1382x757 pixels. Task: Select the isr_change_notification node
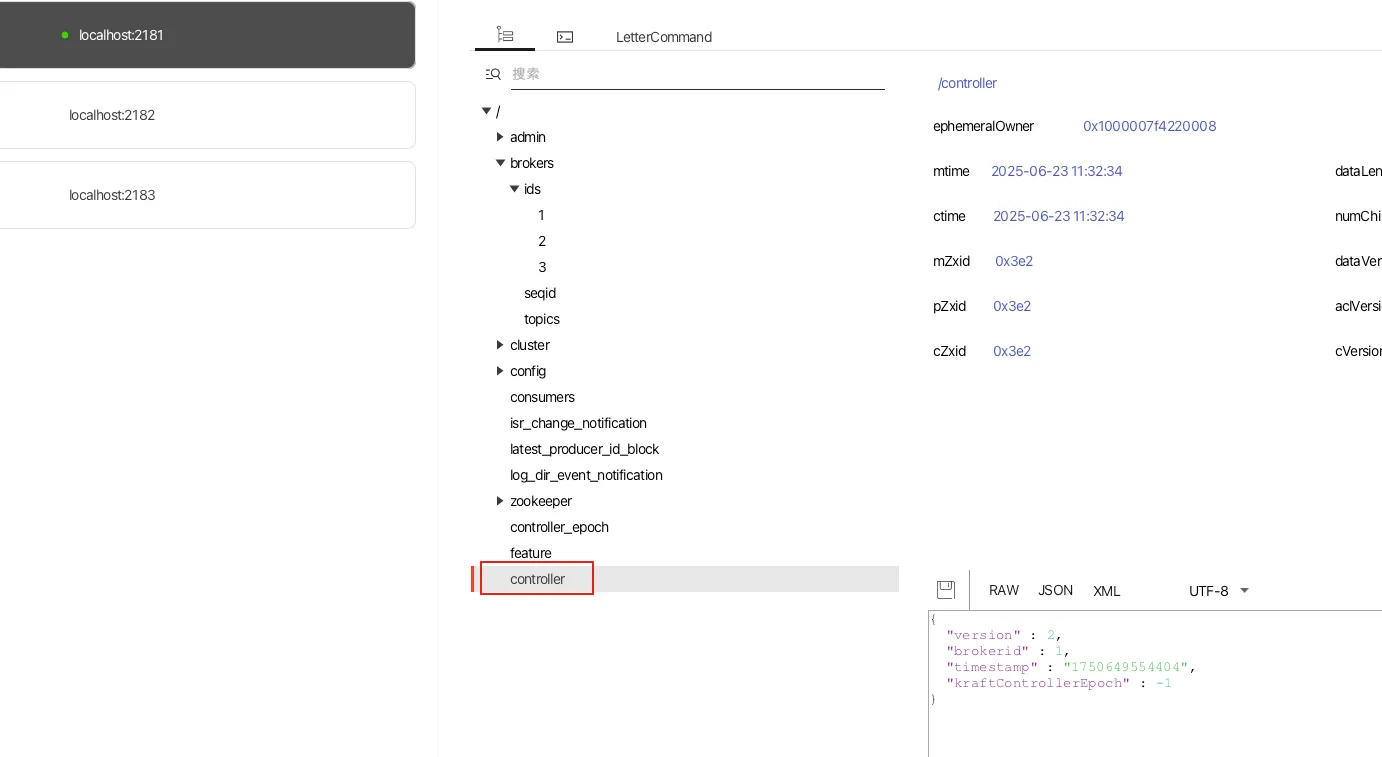click(578, 423)
